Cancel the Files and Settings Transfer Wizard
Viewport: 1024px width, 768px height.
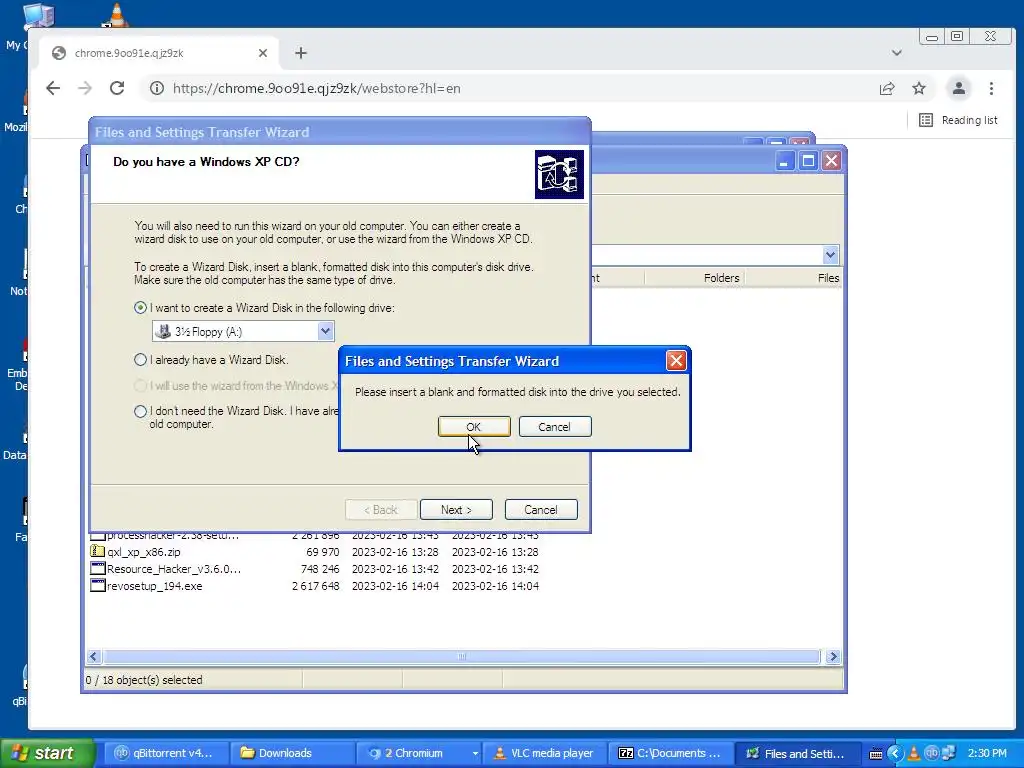(541, 509)
